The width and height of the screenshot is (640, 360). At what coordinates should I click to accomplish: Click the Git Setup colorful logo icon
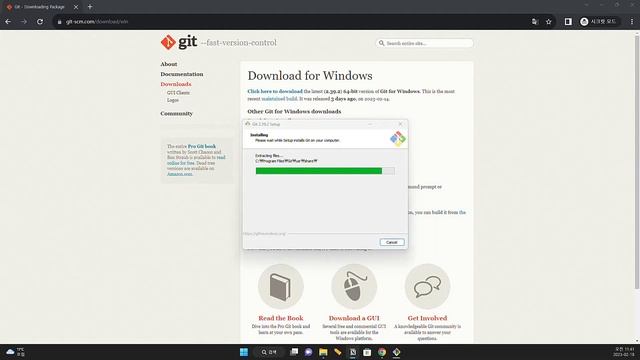(398, 139)
